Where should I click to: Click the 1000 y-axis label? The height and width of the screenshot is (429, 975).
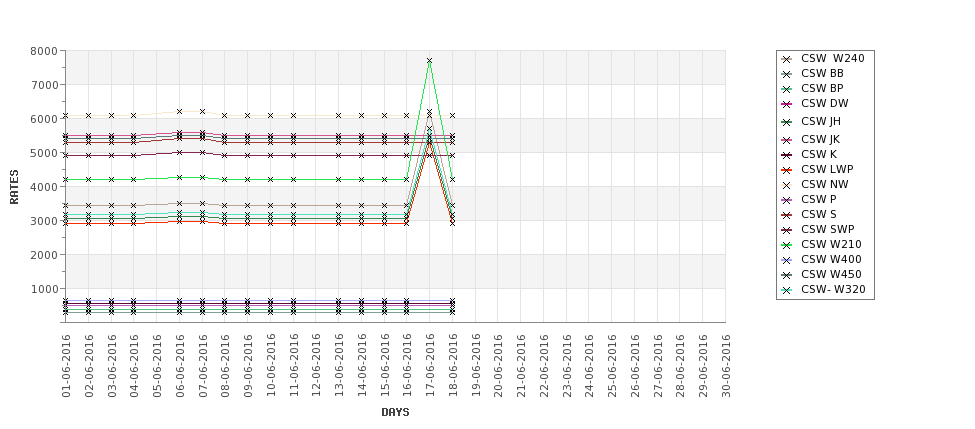point(44,289)
